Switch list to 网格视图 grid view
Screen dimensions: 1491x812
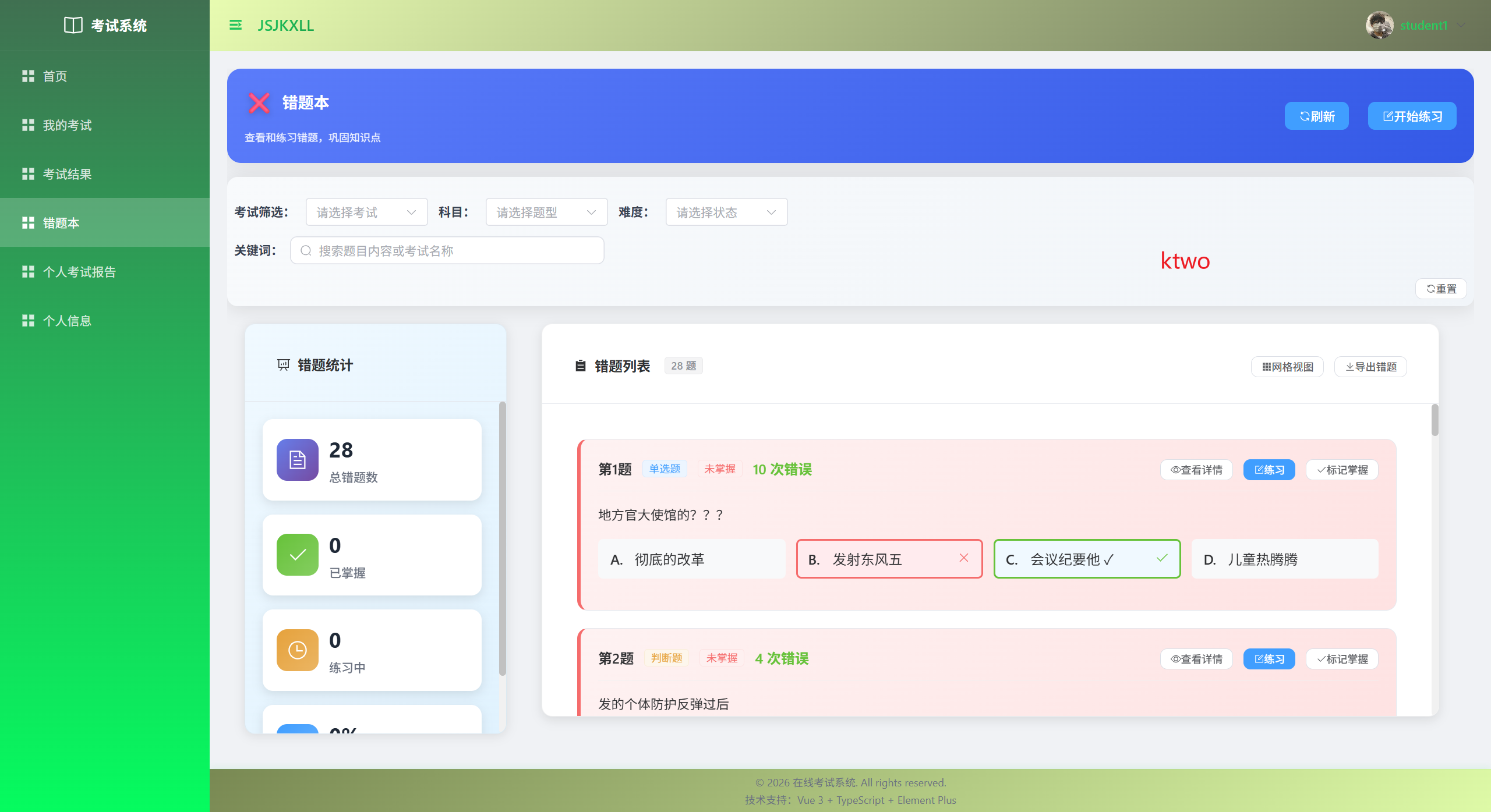click(1287, 367)
